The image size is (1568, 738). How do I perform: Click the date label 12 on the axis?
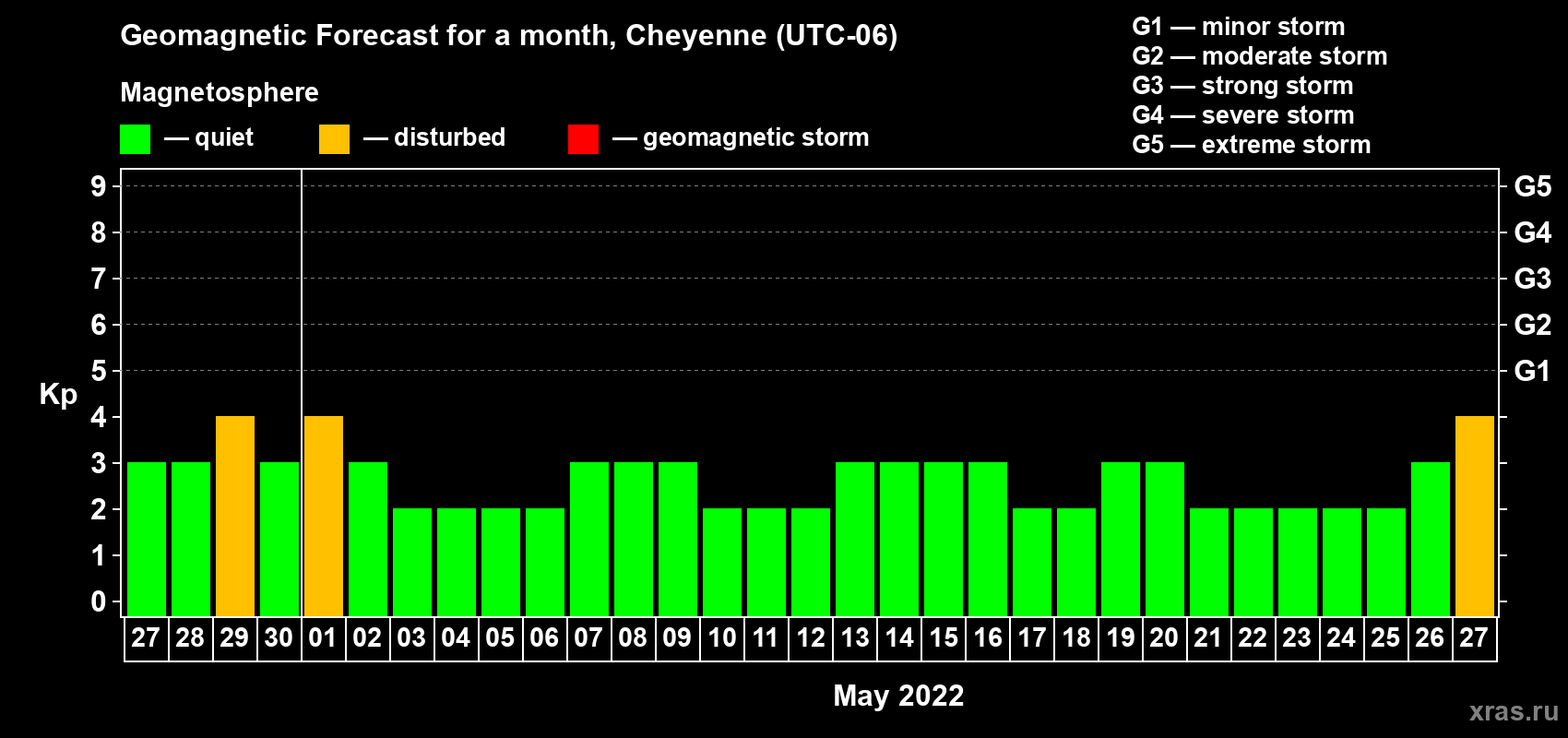pyautogui.click(x=811, y=638)
